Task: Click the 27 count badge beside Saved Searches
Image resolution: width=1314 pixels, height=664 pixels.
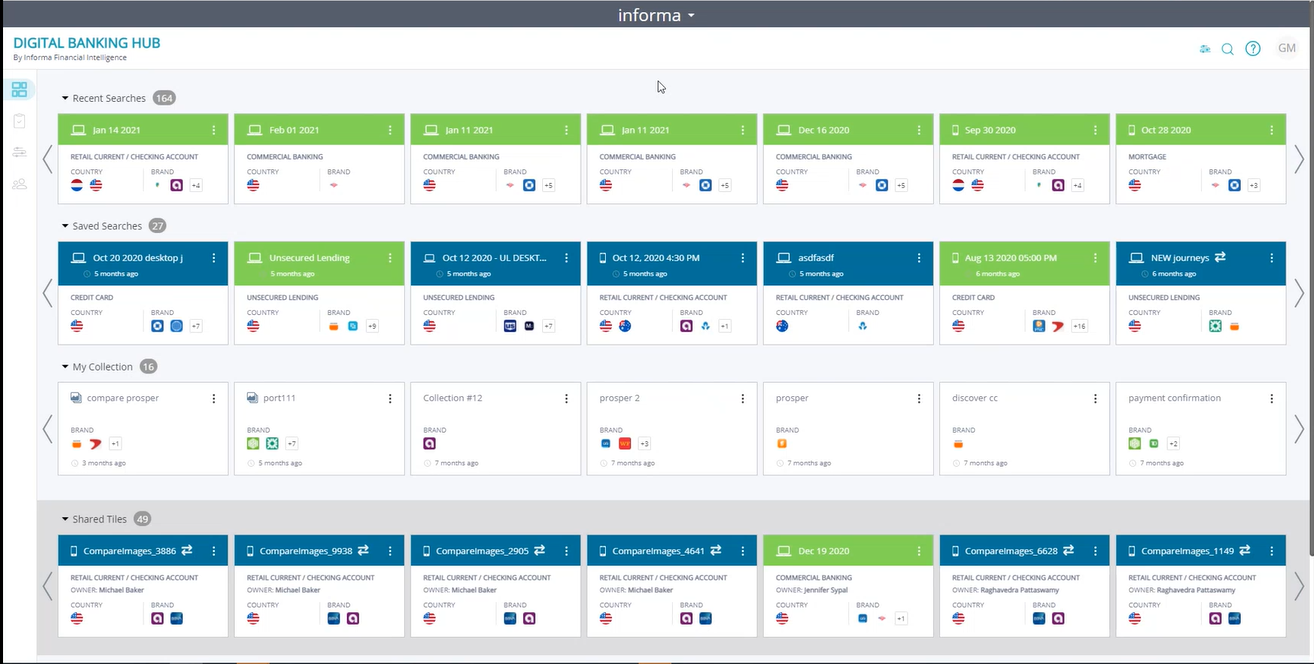Action: [x=158, y=226]
